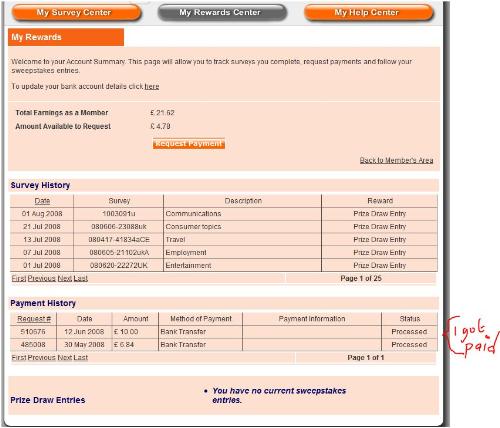Click Processed status for request 485008
Screen dimensions: 500x428
pos(409,345)
